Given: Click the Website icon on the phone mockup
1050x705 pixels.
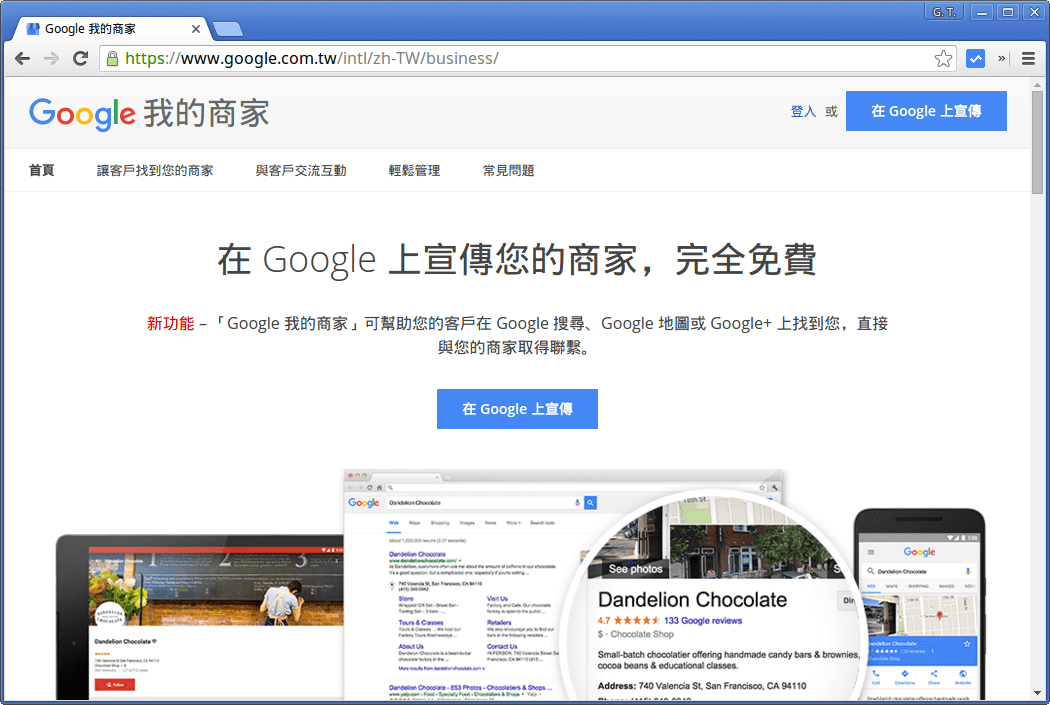Looking at the screenshot, I should [x=962, y=674].
